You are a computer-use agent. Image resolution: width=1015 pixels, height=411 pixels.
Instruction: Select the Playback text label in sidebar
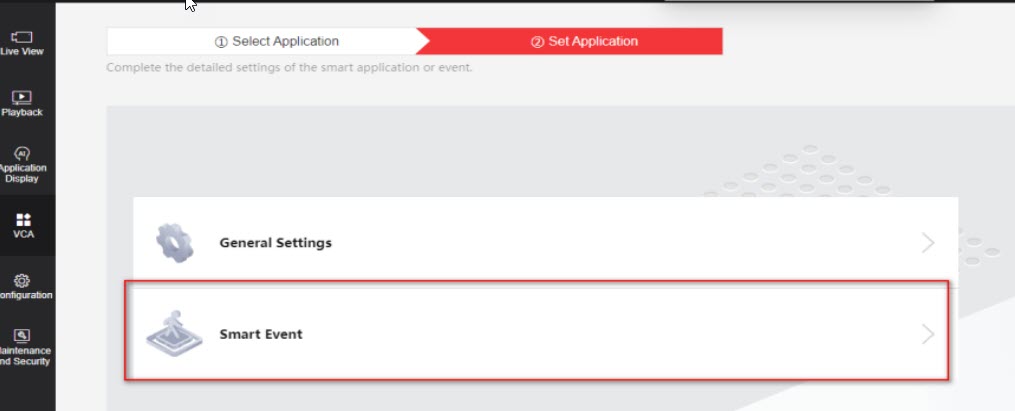[x=22, y=112]
